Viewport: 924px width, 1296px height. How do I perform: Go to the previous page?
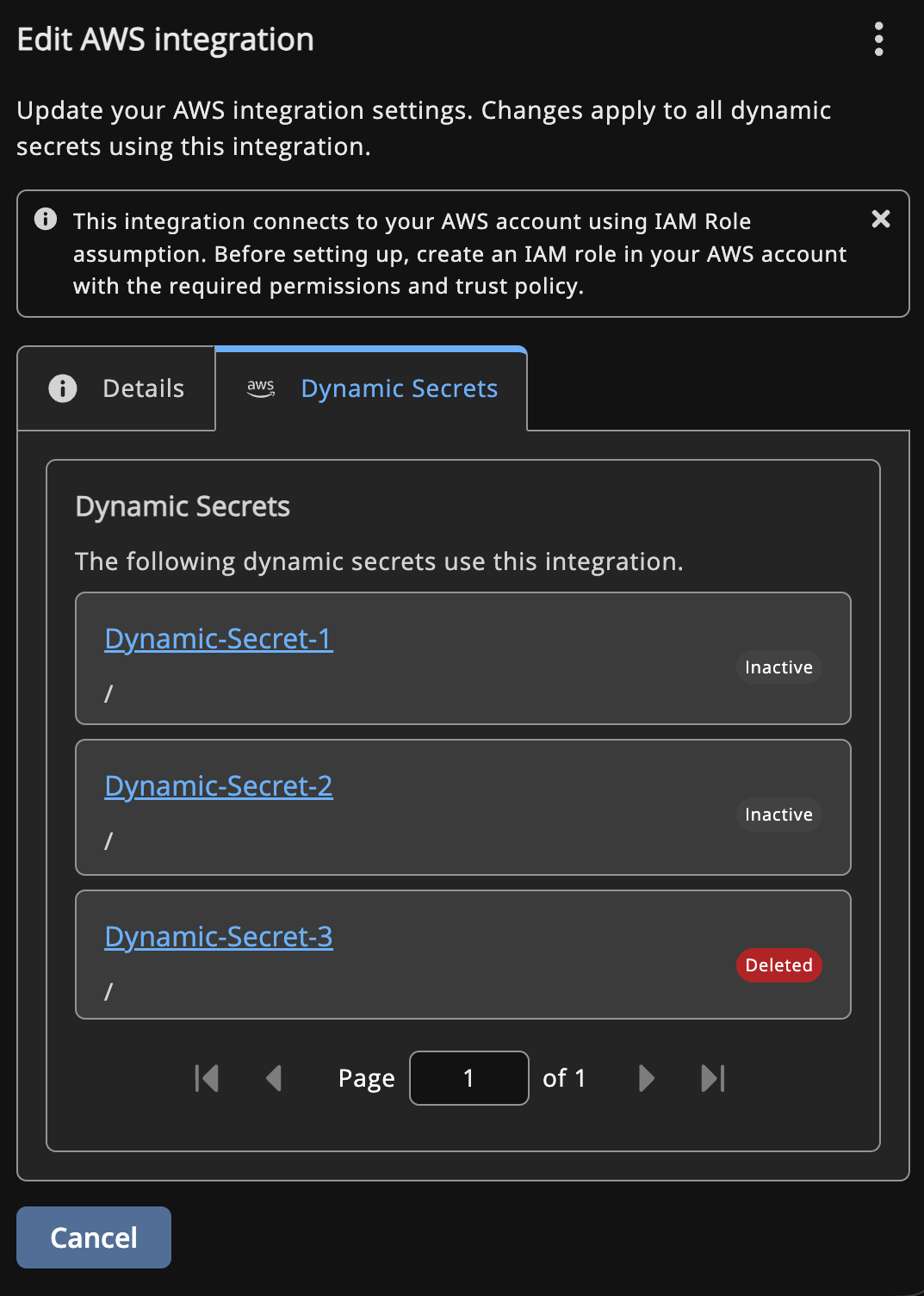274,1078
